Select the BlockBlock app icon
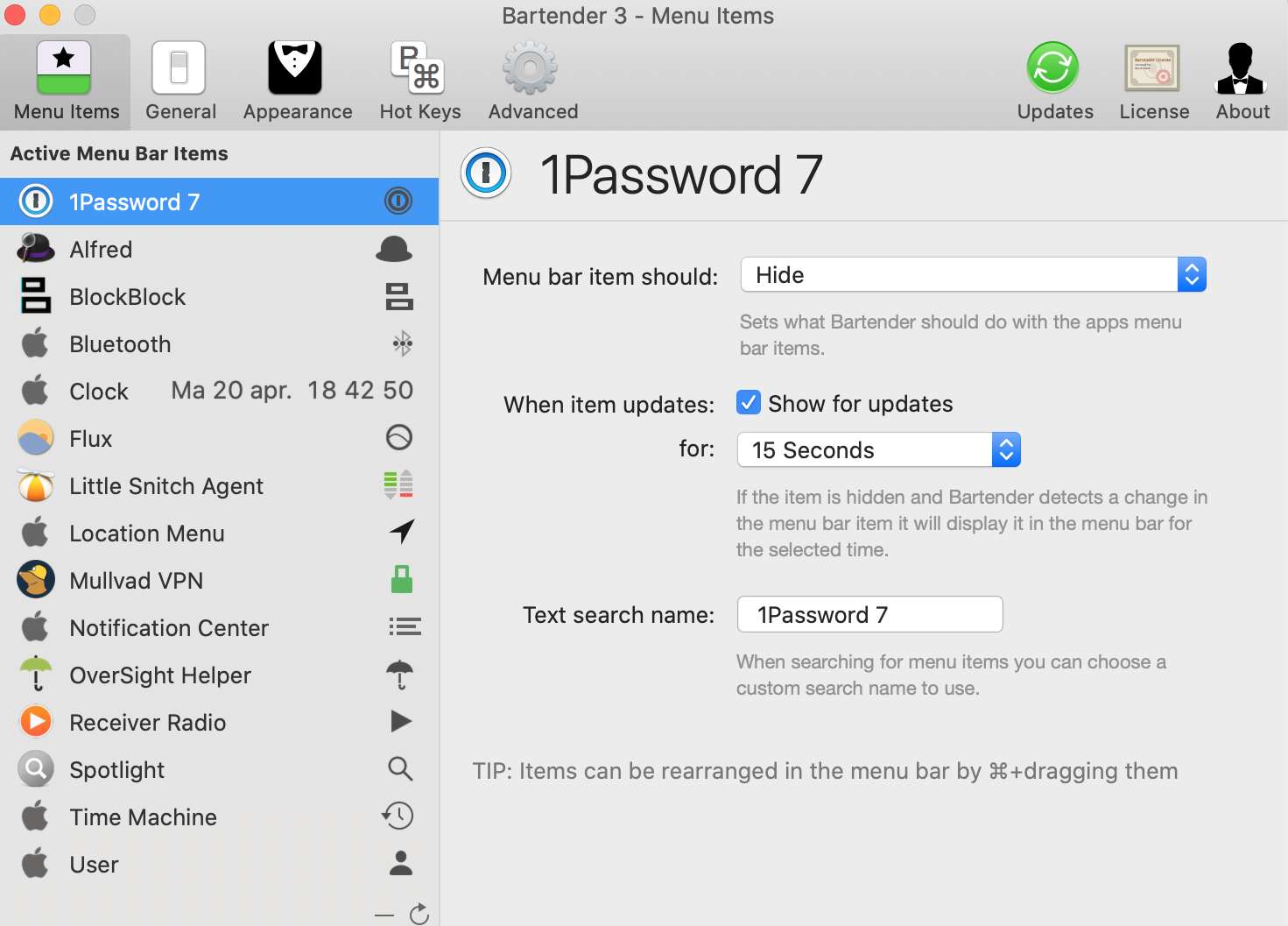The image size is (1288, 926). (x=36, y=296)
